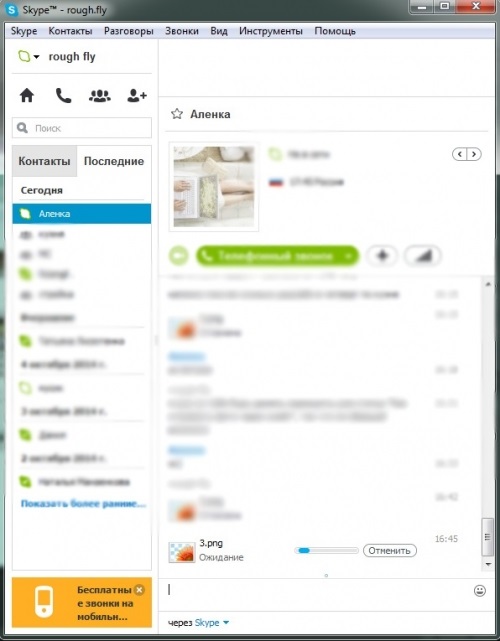The width and height of the screenshot is (500, 641).
Task: Close the orange free calls banner
Action: (139, 589)
